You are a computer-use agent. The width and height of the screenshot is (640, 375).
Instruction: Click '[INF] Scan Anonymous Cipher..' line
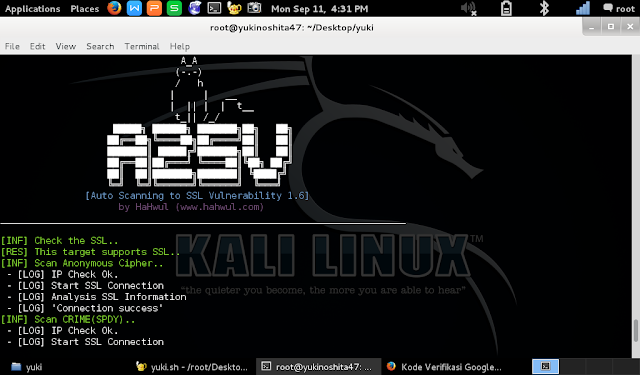point(82,263)
